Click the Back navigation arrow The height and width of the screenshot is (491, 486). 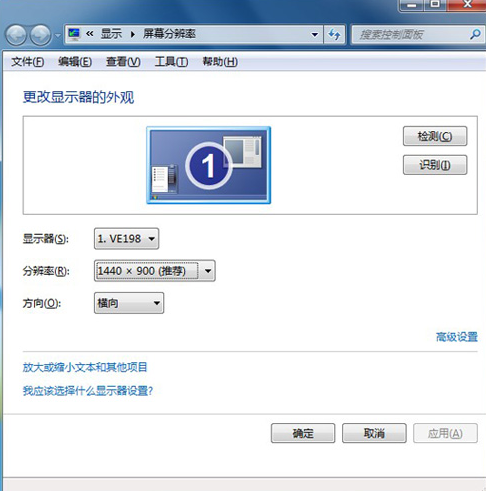tap(16, 35)
